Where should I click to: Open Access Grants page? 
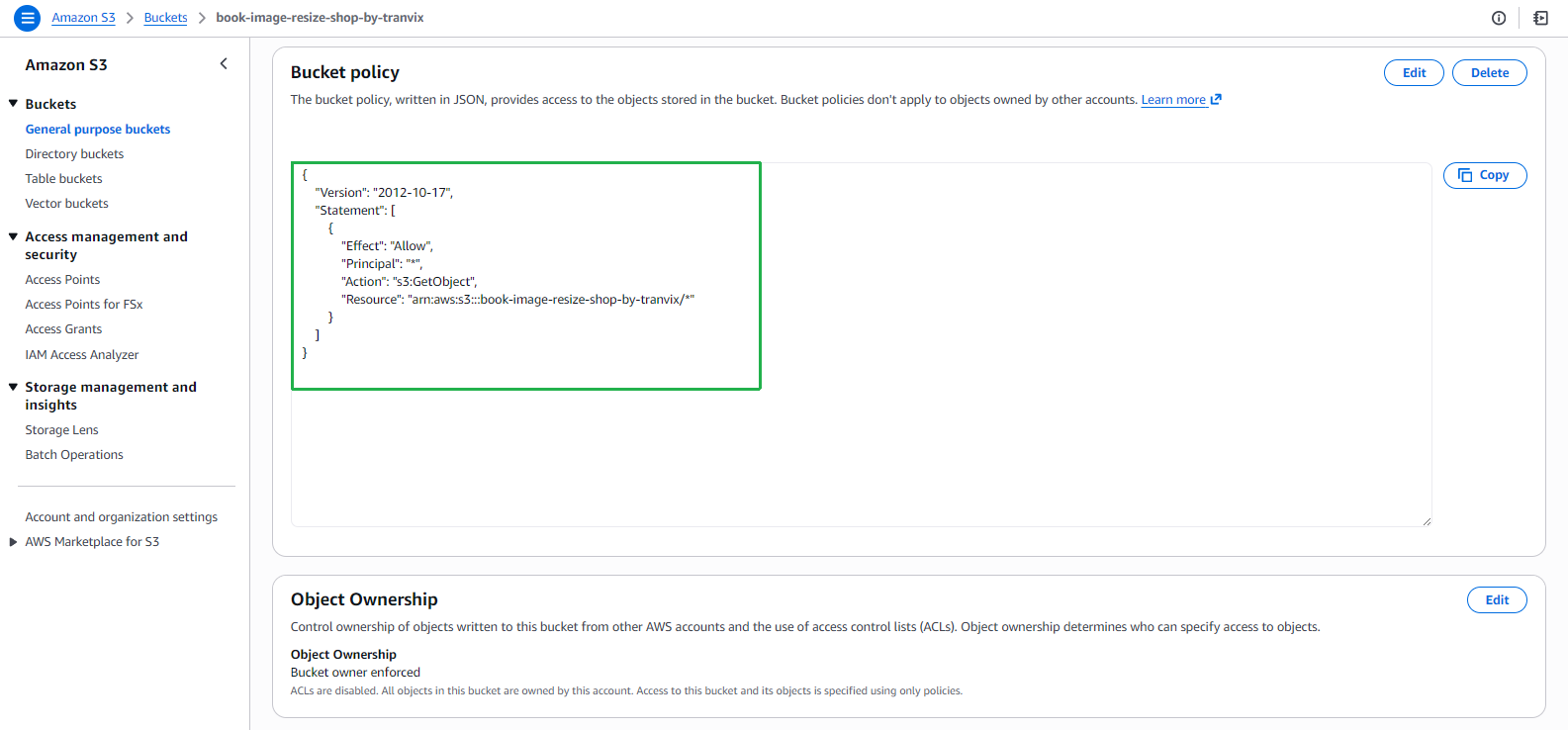point(63,329)
